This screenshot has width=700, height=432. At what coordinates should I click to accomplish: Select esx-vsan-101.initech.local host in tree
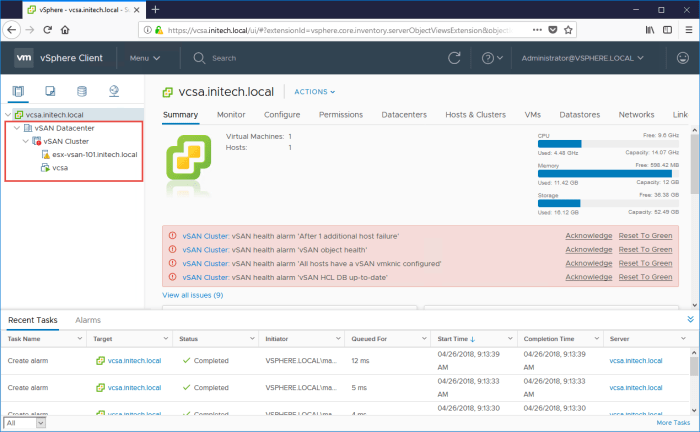coord(94,154)
